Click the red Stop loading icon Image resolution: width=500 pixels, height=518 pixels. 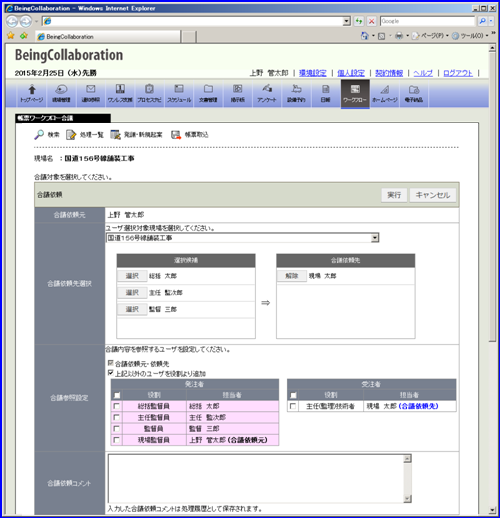pos(371,21)
